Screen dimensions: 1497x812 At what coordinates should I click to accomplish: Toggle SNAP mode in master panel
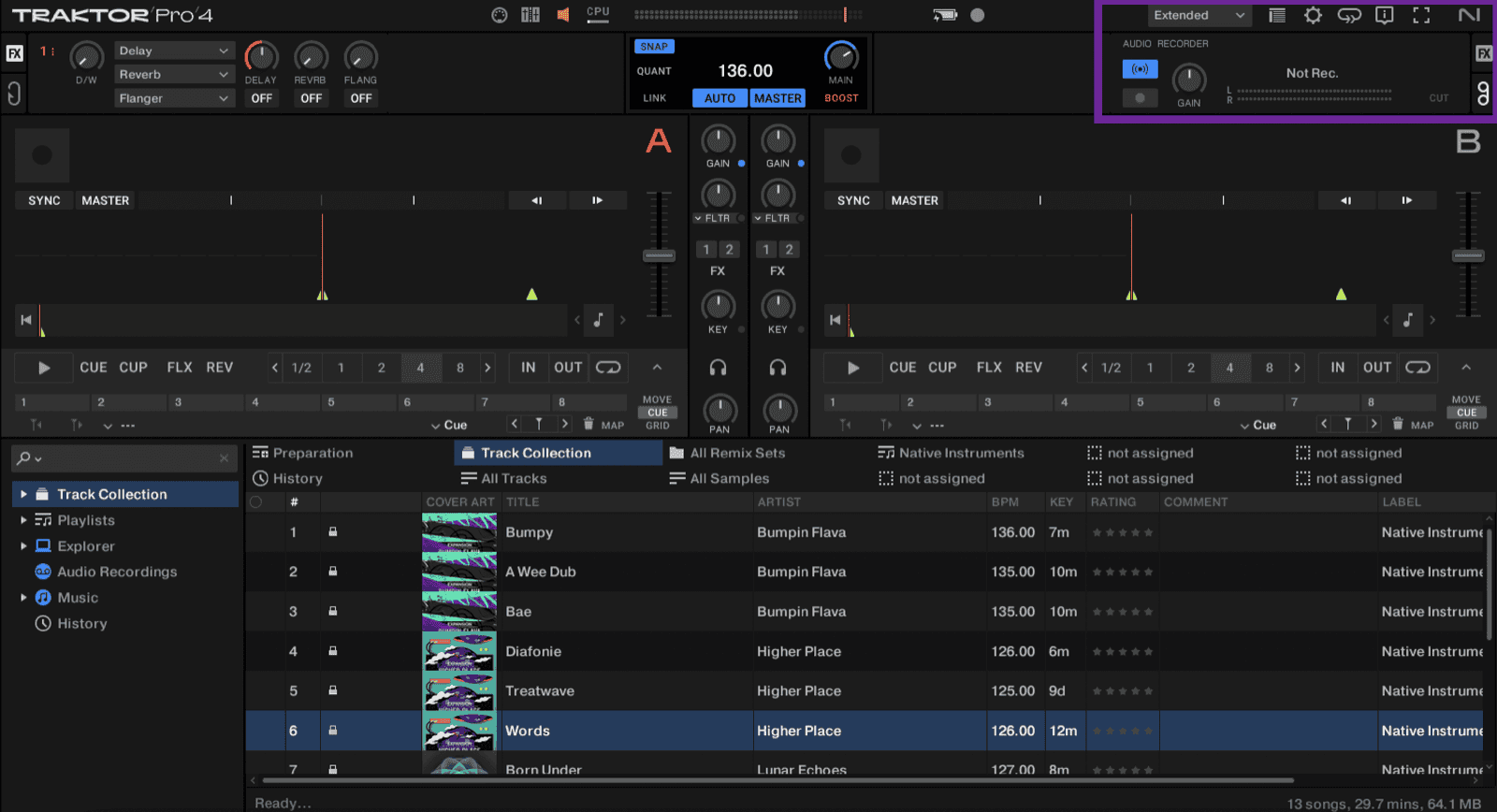point(654,47)
